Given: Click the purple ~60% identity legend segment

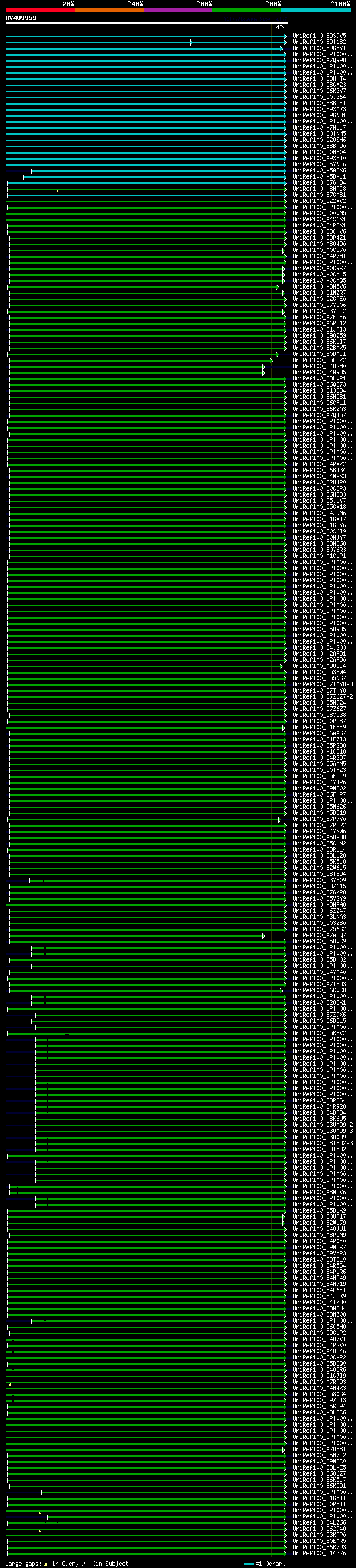Looking at the screenshot, I should [x=179, y=10].
